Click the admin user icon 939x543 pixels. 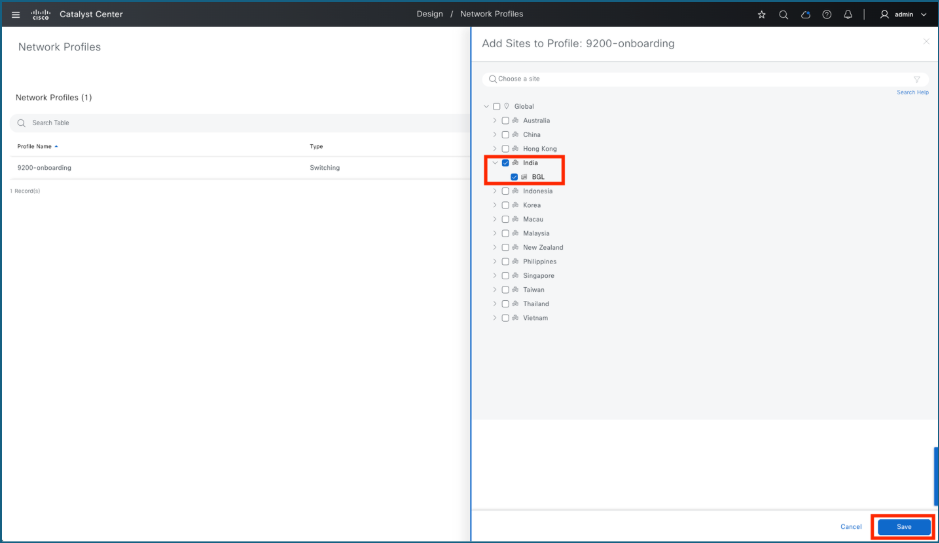coord(885,14)
